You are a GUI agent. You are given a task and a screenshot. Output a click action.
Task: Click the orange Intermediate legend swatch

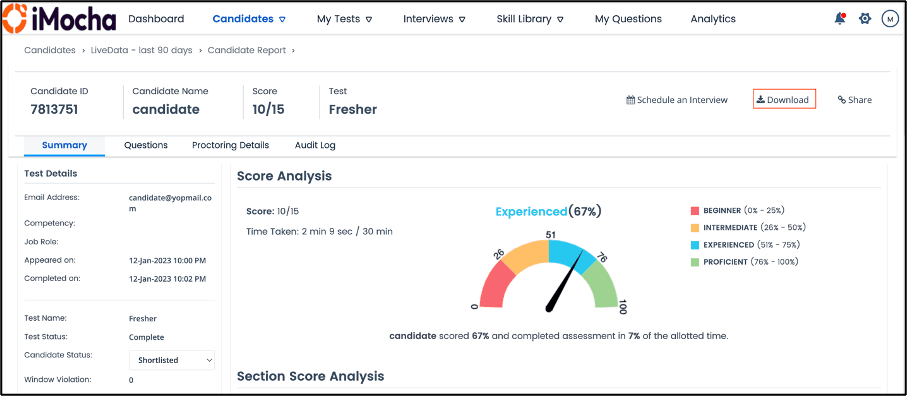[x=695, y=228]
